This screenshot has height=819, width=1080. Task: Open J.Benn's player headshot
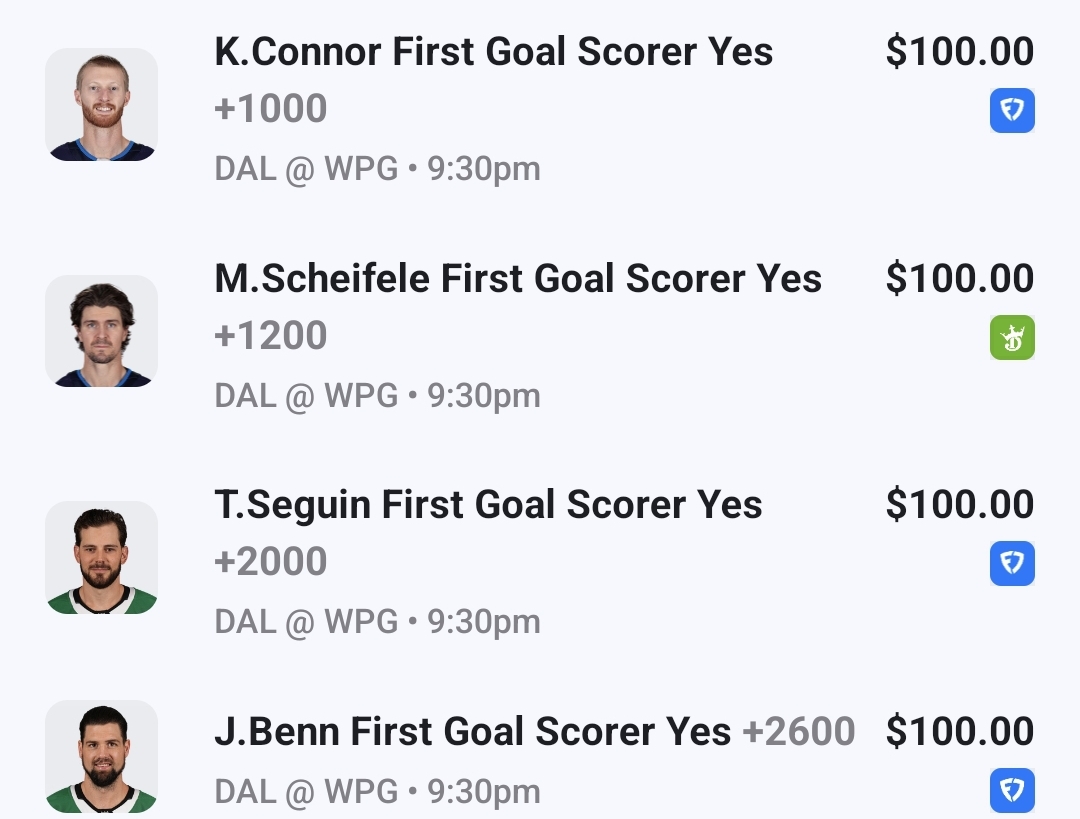101,757
